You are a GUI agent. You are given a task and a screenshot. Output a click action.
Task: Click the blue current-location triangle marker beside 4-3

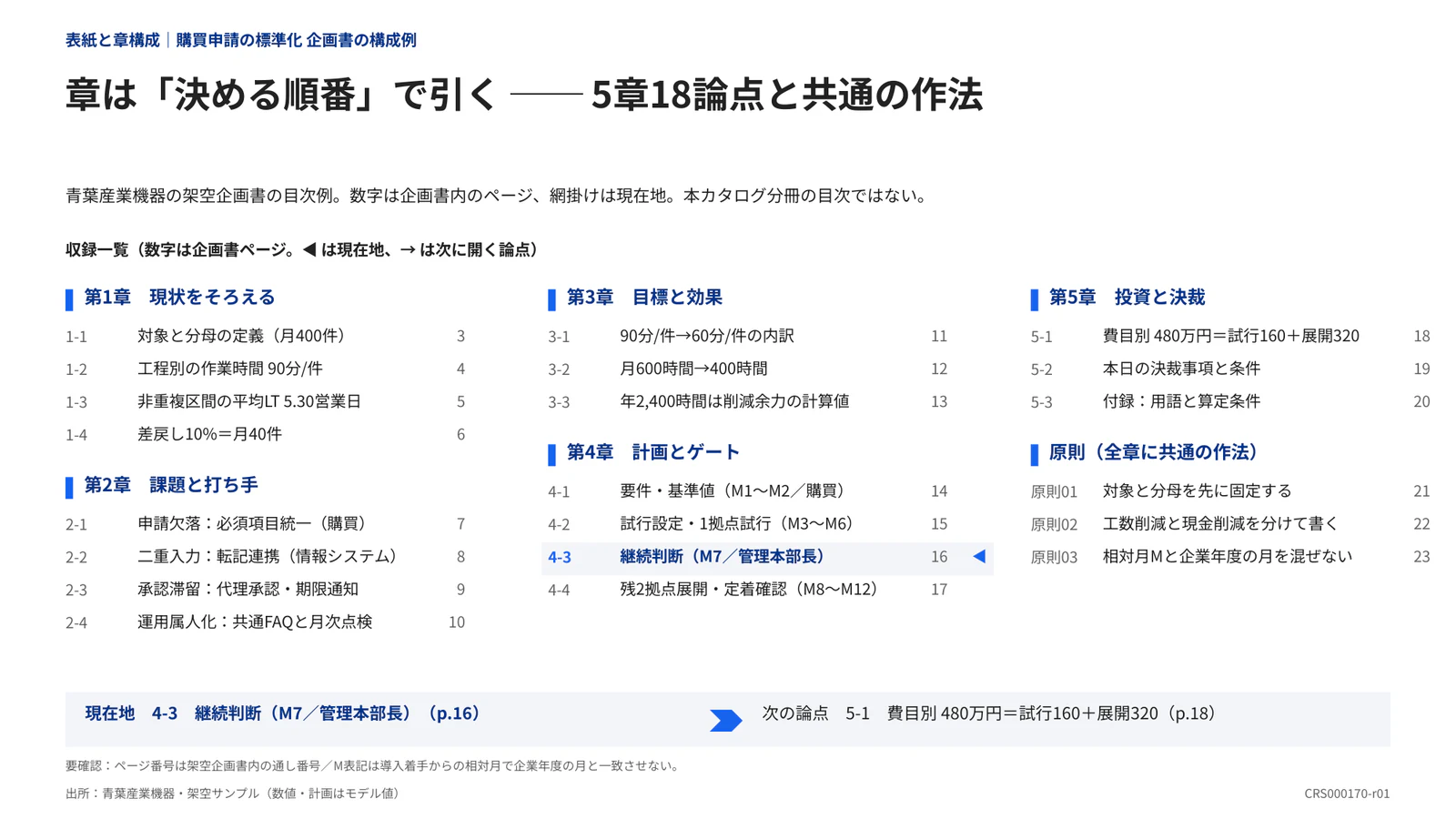click(x=979, y=556)
